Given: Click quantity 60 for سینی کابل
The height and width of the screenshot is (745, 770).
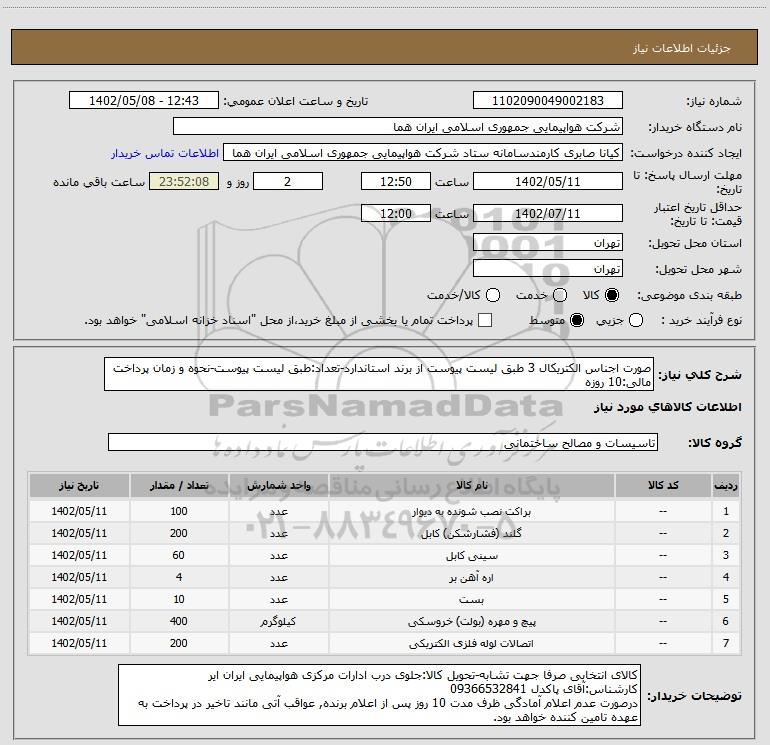Looking at the screenshot, I should coord(179,555).
